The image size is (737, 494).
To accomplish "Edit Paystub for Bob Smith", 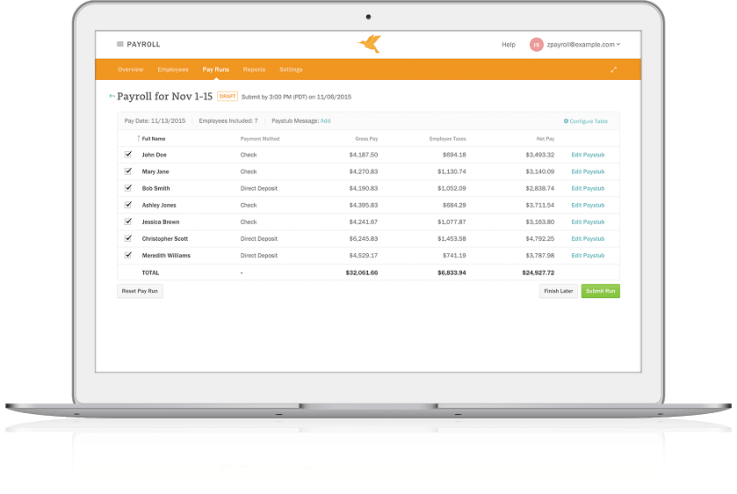I will (588, 188).
